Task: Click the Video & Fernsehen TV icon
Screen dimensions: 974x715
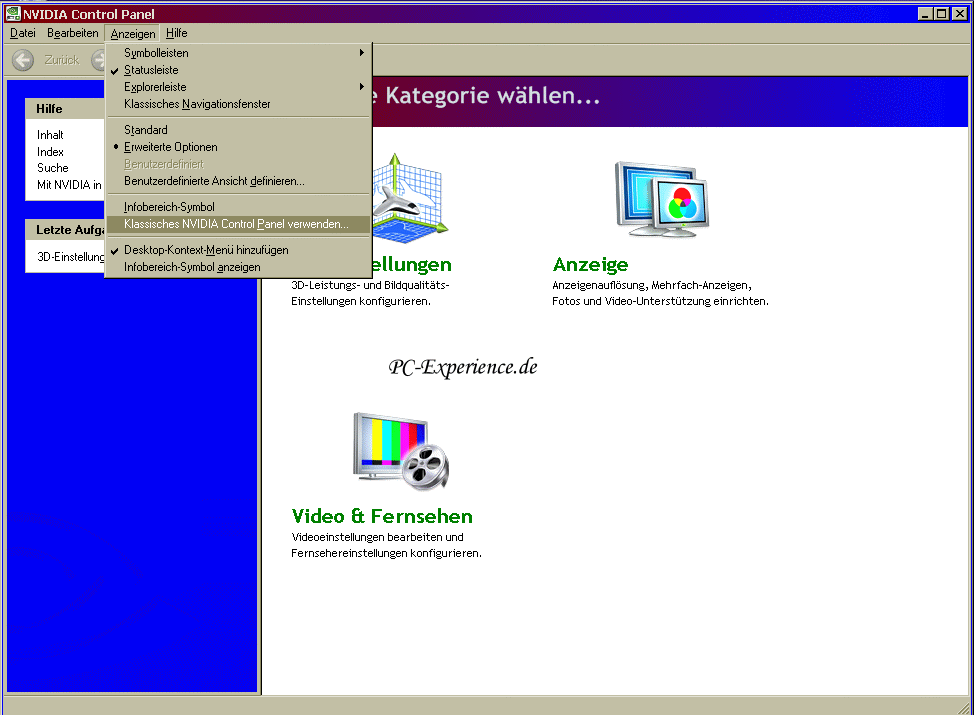Action: click(x=401, y=451)
